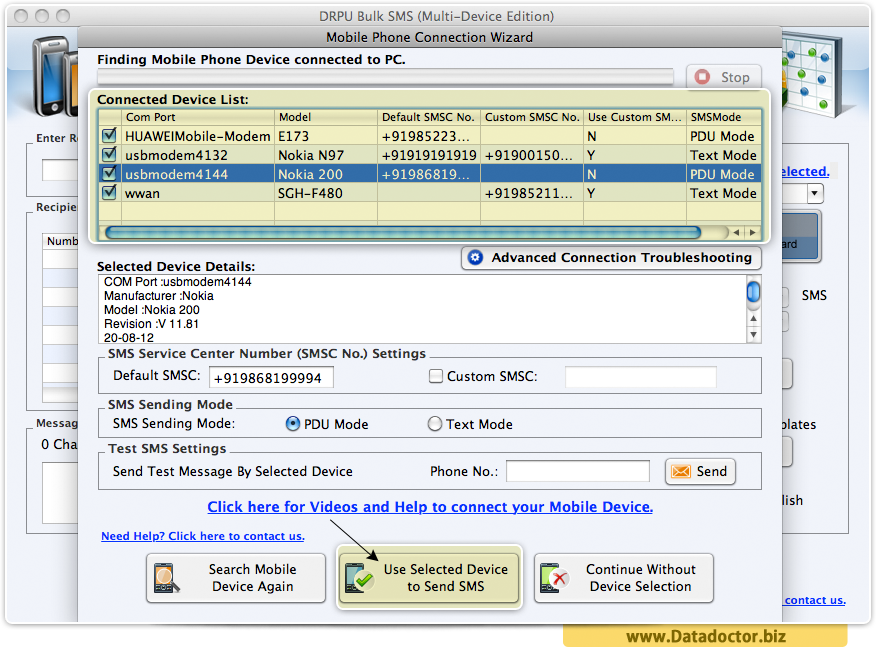This screenshot has width=876, height=647.
Task: Sort by the Com Port column header
Action: pos(197,117)
